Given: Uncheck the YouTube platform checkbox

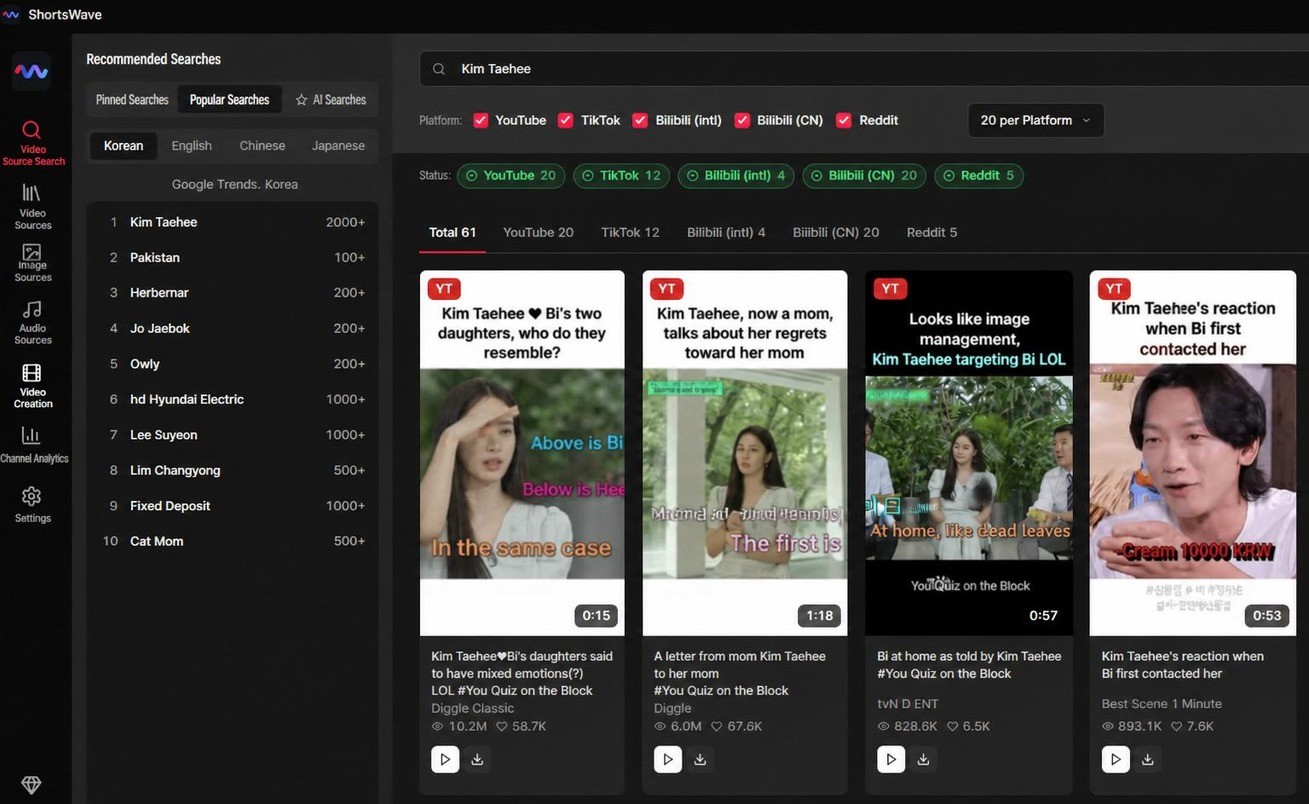Looking at the screenshot, I should [481, 120].
